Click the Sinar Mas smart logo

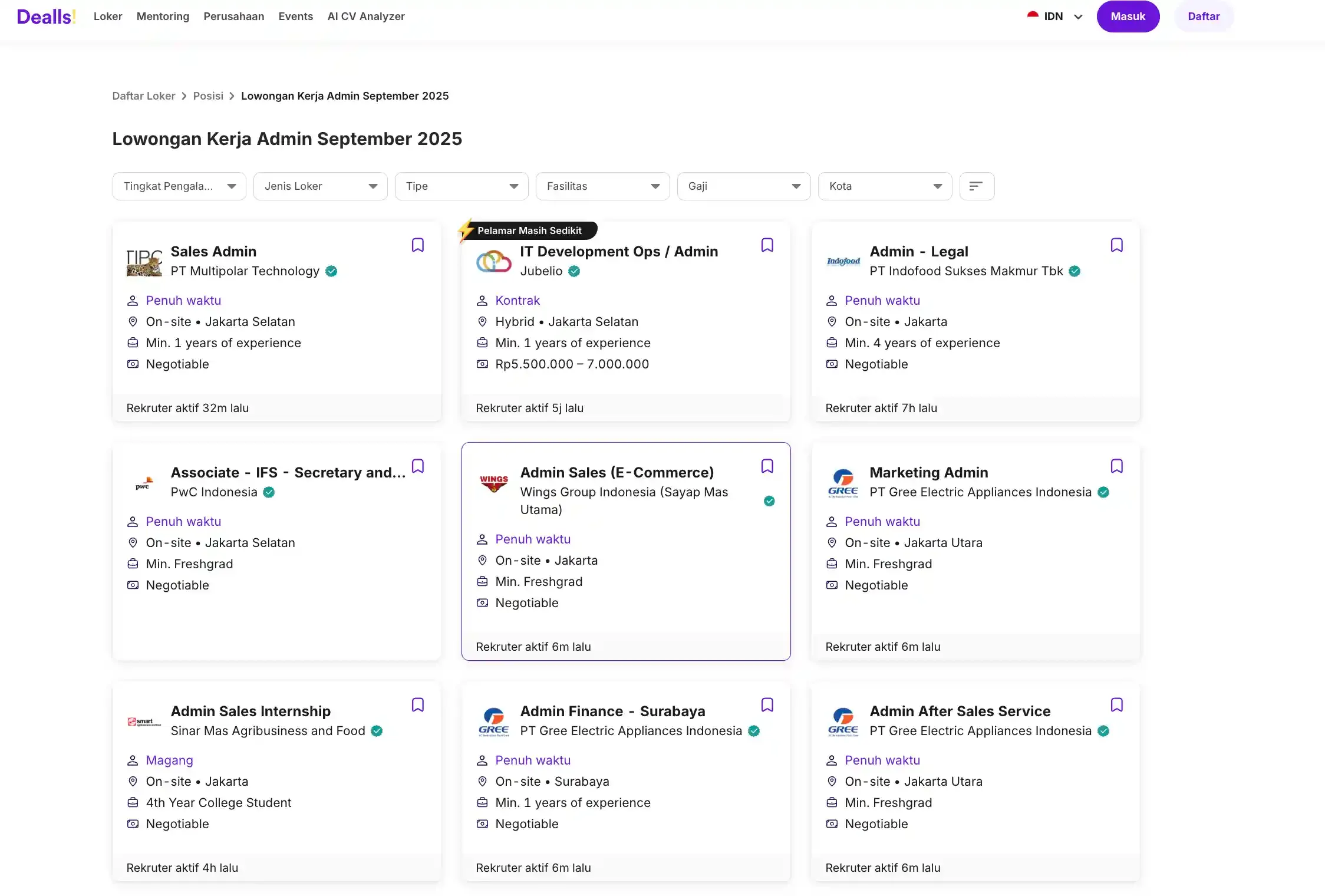point(144,722)
